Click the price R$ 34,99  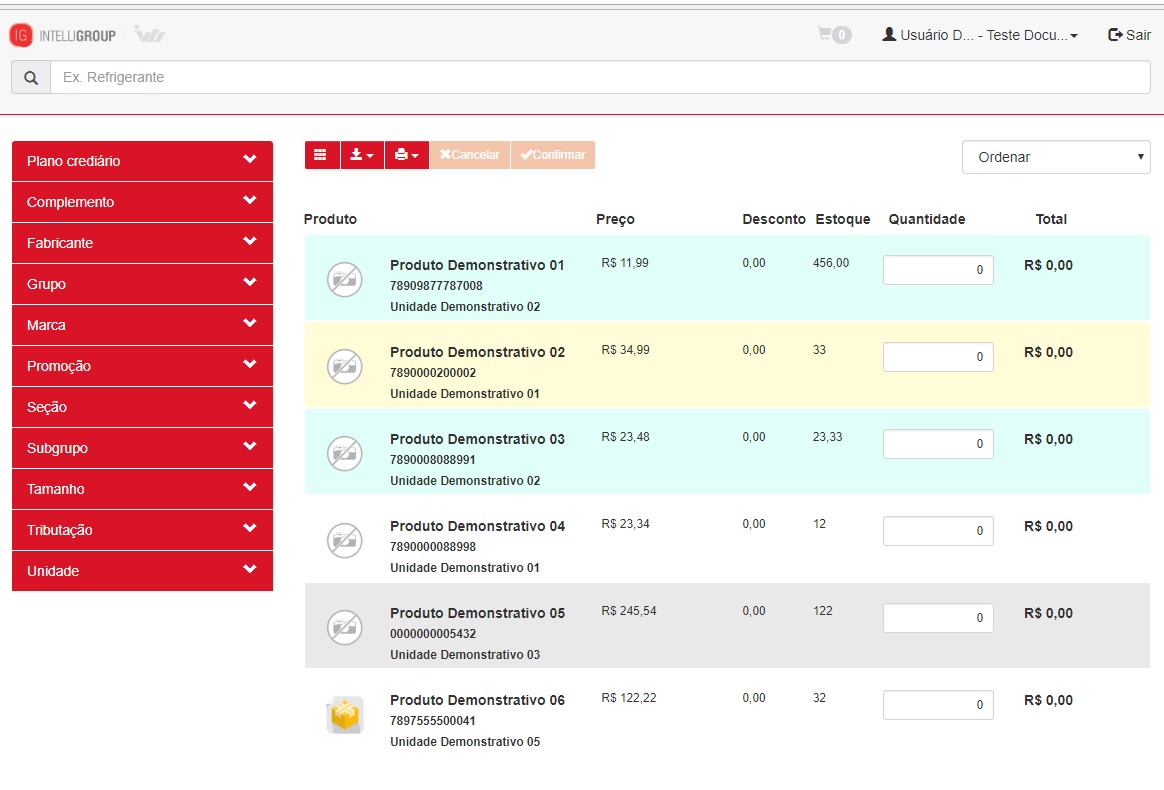coord(625,350)
